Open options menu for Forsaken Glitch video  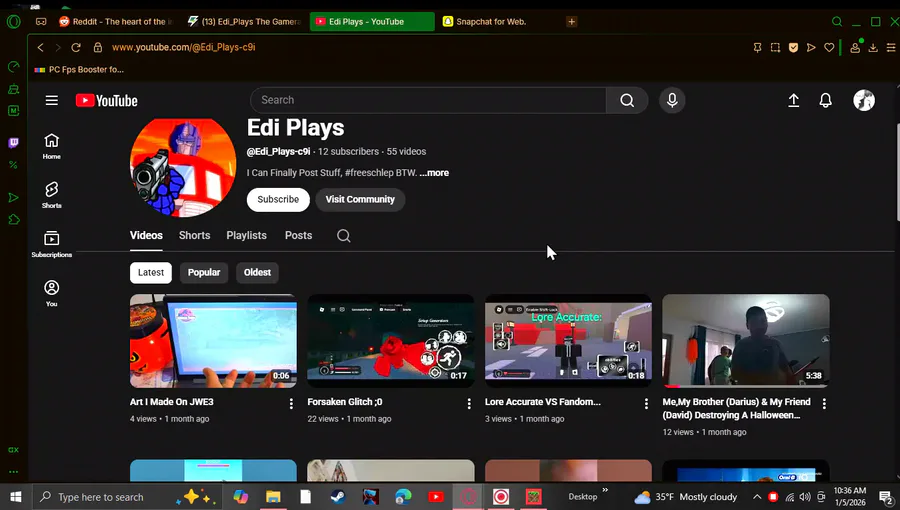469,404
